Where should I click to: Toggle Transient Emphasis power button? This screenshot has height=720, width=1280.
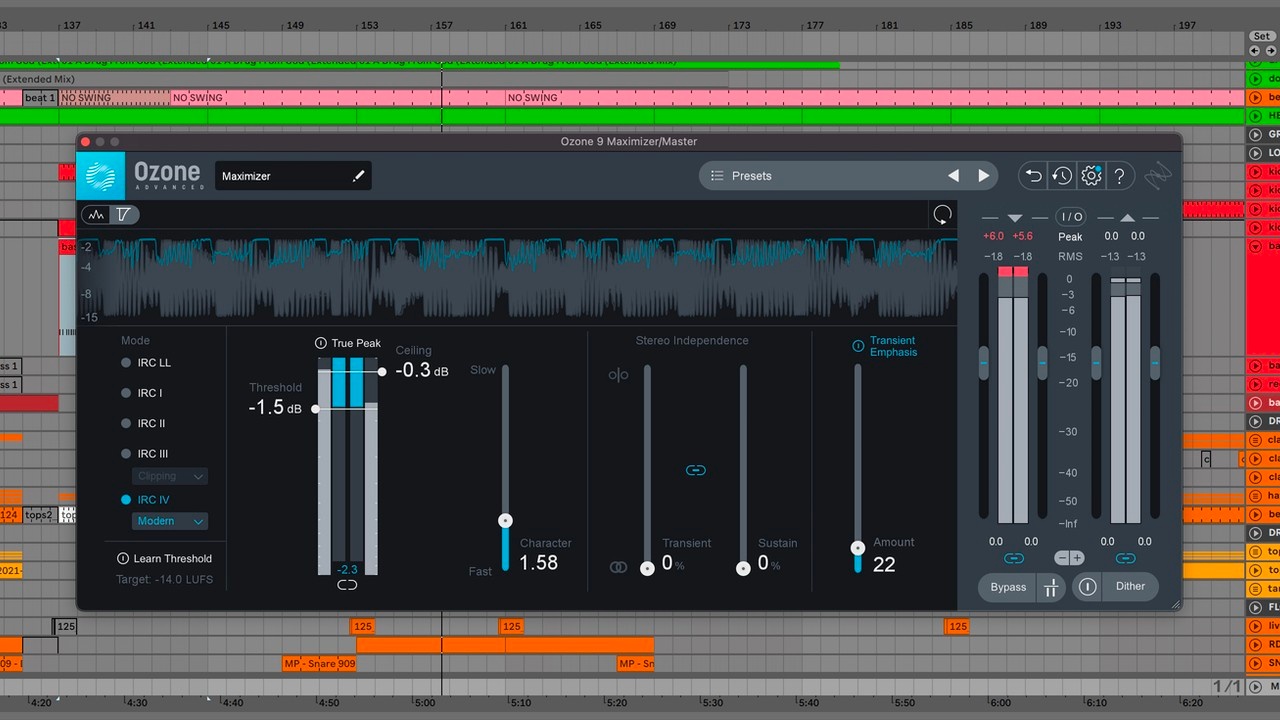tap(858, 346)
